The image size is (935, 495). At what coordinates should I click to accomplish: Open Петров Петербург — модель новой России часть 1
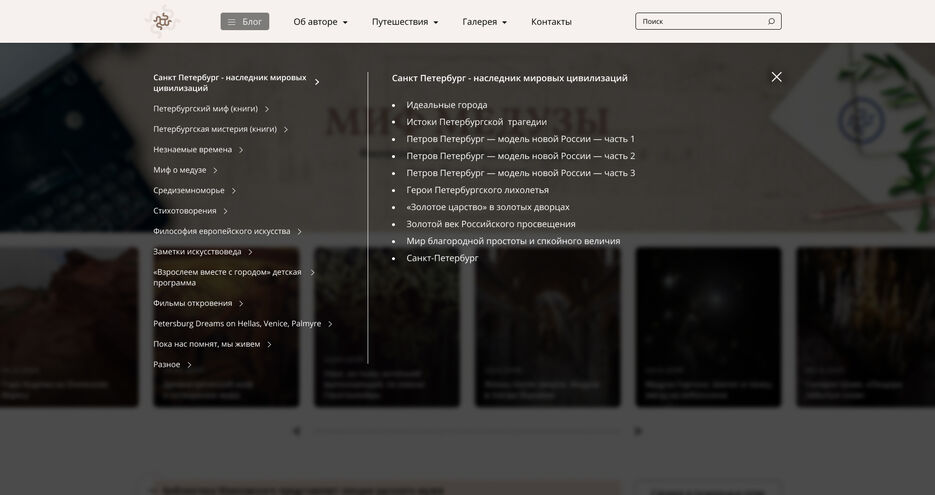click(521, 139)
